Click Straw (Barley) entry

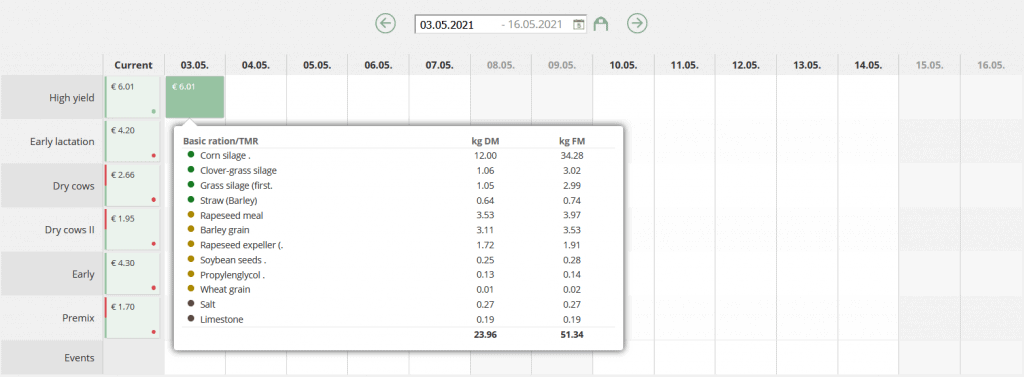pyautogui.click(x=229, y=200)
